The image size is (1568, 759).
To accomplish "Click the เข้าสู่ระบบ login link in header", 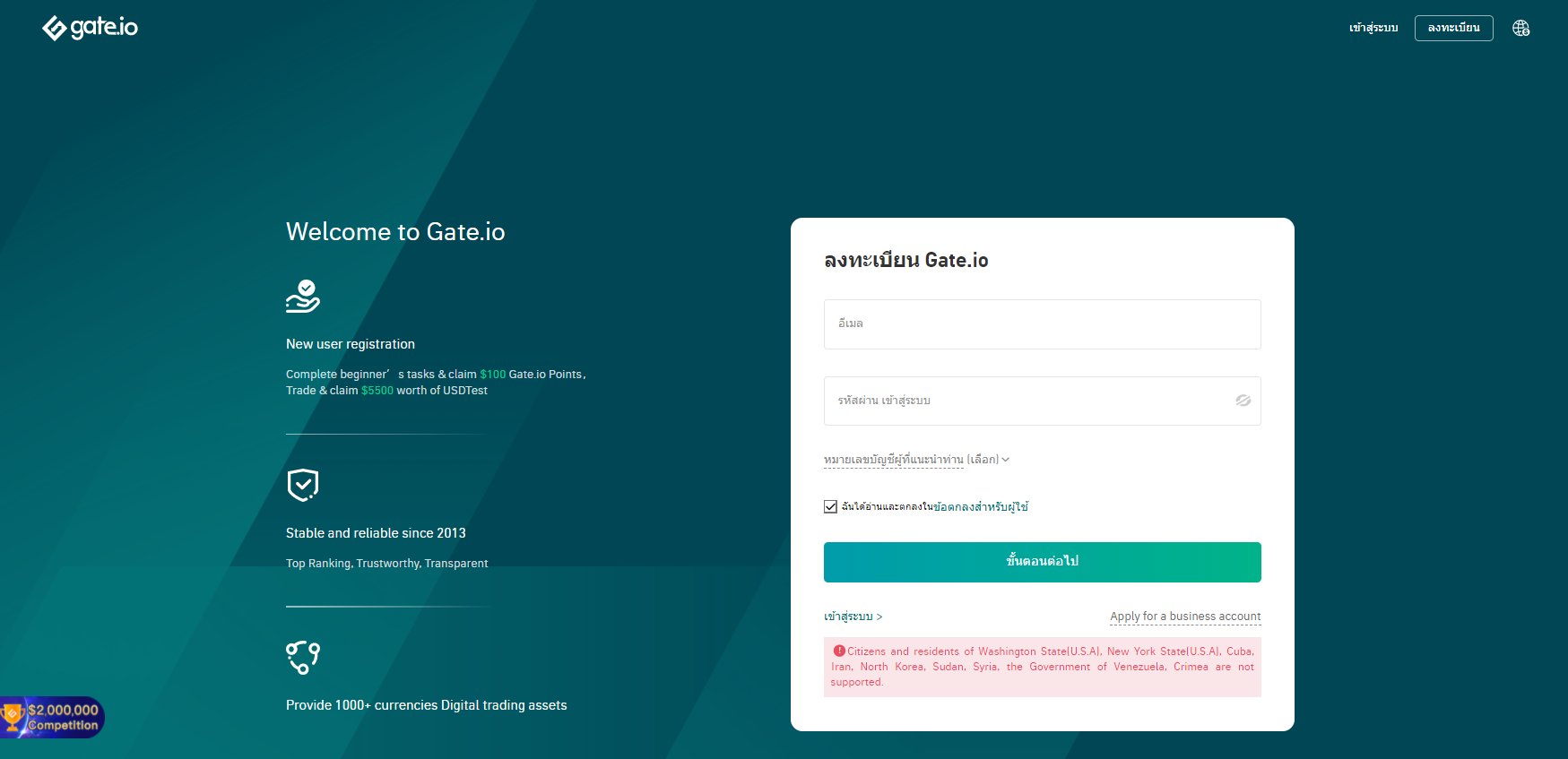I will point(1373,28).
